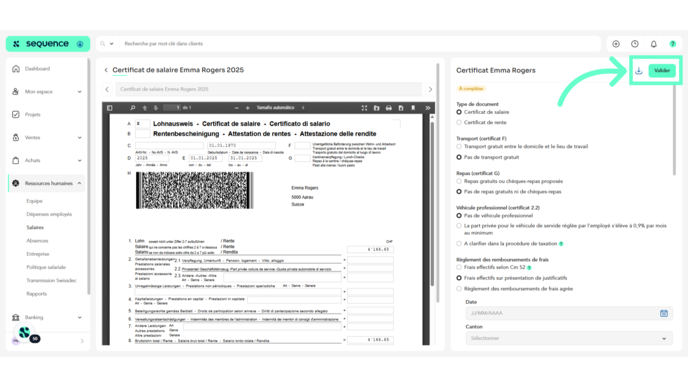Click the PDF bookmark icon
The width and height of the screenshot is (688, 387).
(413, 108)
